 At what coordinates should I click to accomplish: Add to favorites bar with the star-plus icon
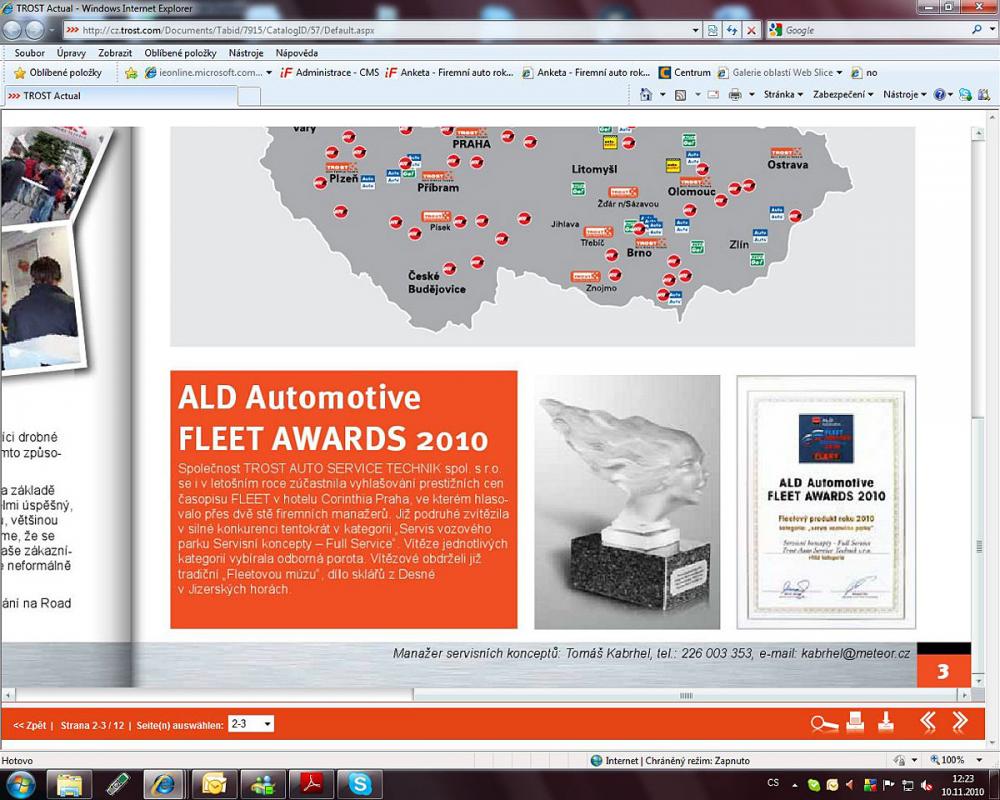click(x=131, y=73)
